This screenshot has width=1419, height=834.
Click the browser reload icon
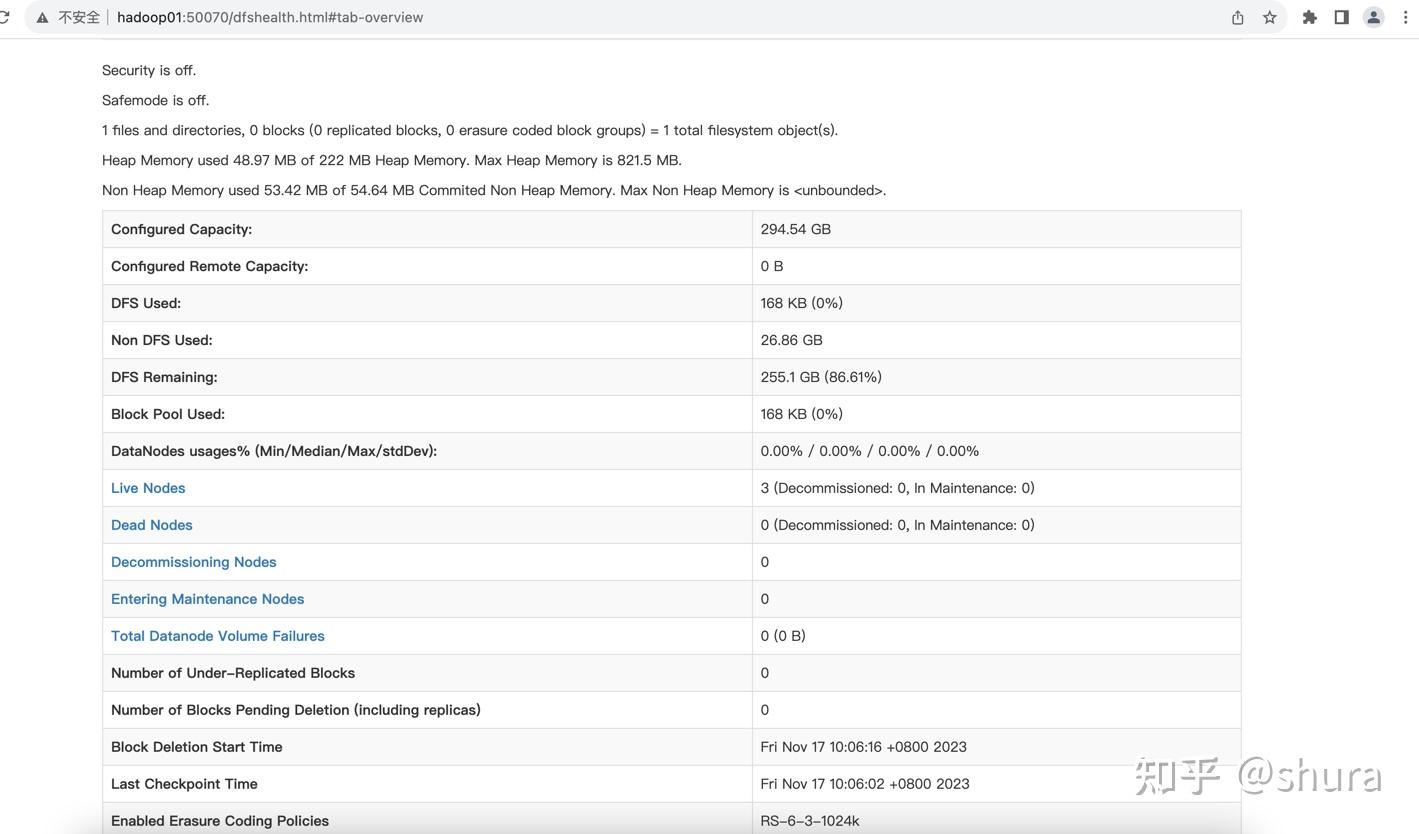point(4,17)
